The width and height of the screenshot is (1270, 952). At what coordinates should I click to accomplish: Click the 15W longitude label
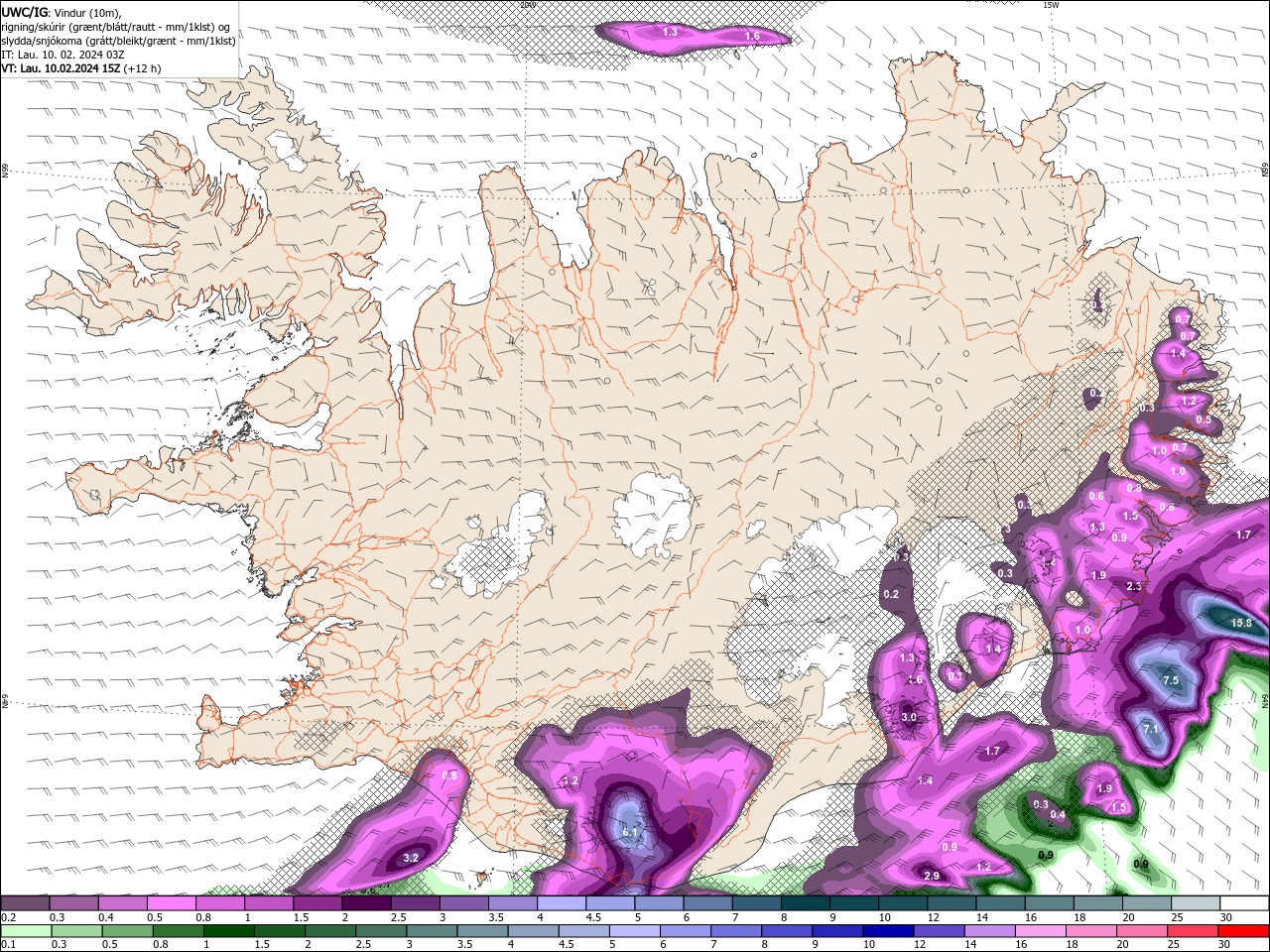pyautogui.click(x=1051, y=4)
